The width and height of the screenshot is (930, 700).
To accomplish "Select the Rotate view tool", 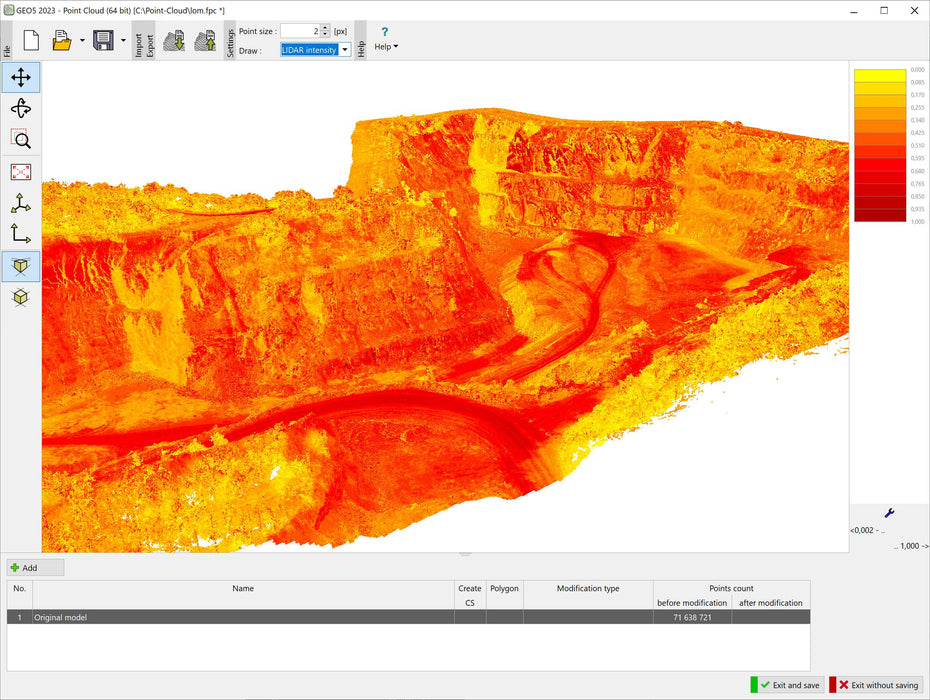I will click(21, 108).
